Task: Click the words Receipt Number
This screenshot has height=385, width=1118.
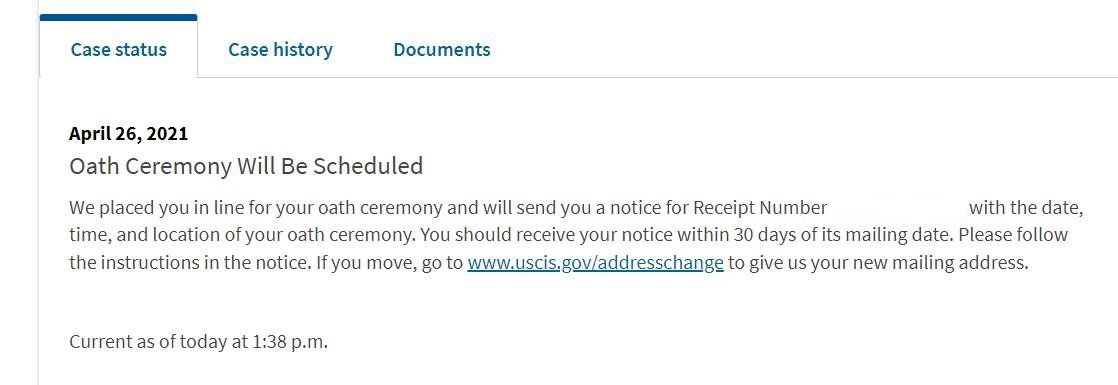Action: [760, 207]
